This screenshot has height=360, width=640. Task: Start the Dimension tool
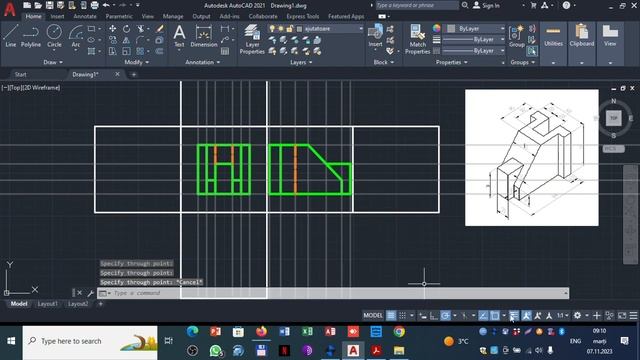[203, 36]
